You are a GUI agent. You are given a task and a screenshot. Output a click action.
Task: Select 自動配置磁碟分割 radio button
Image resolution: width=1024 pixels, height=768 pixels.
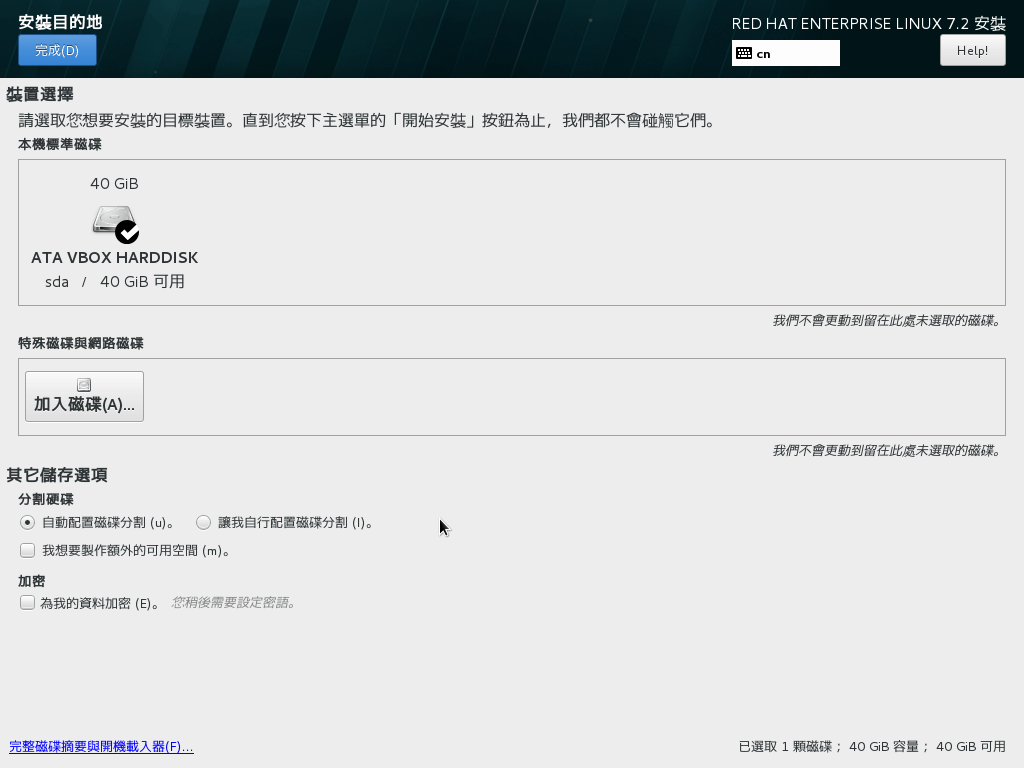click(27, 522)
